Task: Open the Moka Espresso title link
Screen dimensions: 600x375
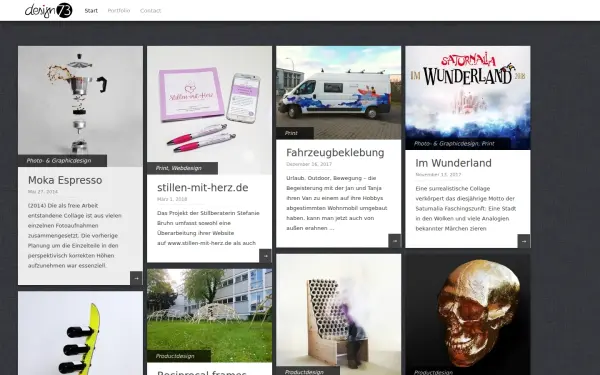Action: pyautogui.click(x=65, y=180)
